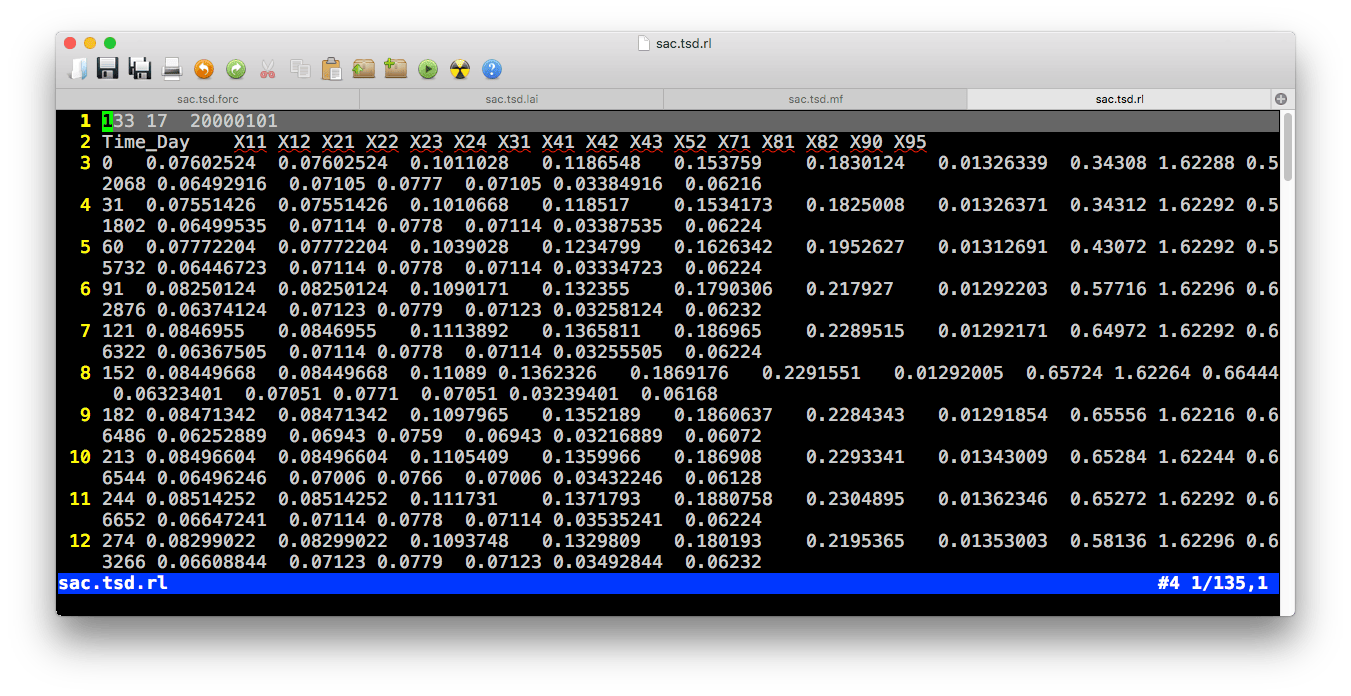
Task: Click the sac.tsd.rl status bar filename
Action: point(113,583)
